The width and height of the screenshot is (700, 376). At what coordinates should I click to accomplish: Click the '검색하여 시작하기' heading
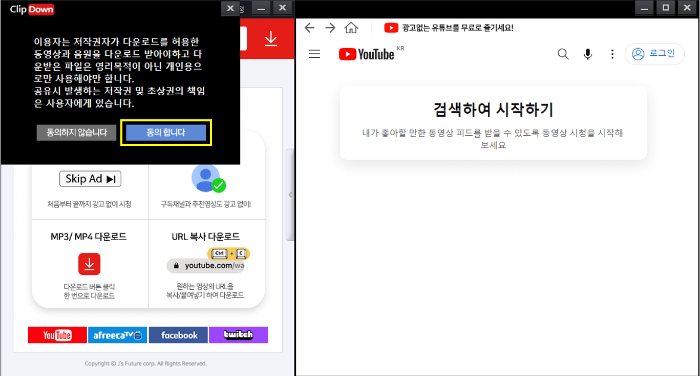[493, 110]
